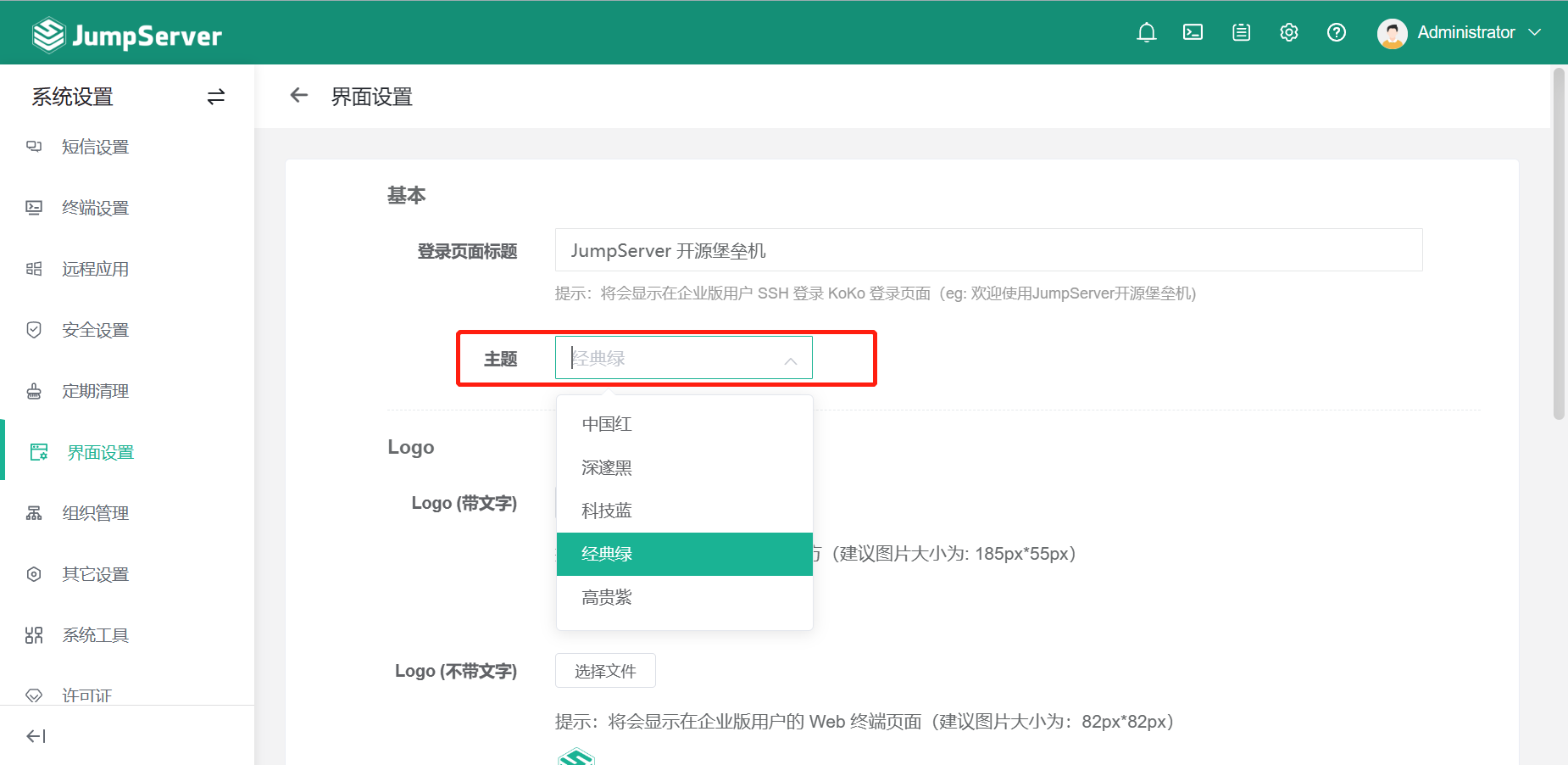This screenshot has width=1568, height=765.
Task: Switch to the 终端设置 menu item
Action: pos(95,207)
